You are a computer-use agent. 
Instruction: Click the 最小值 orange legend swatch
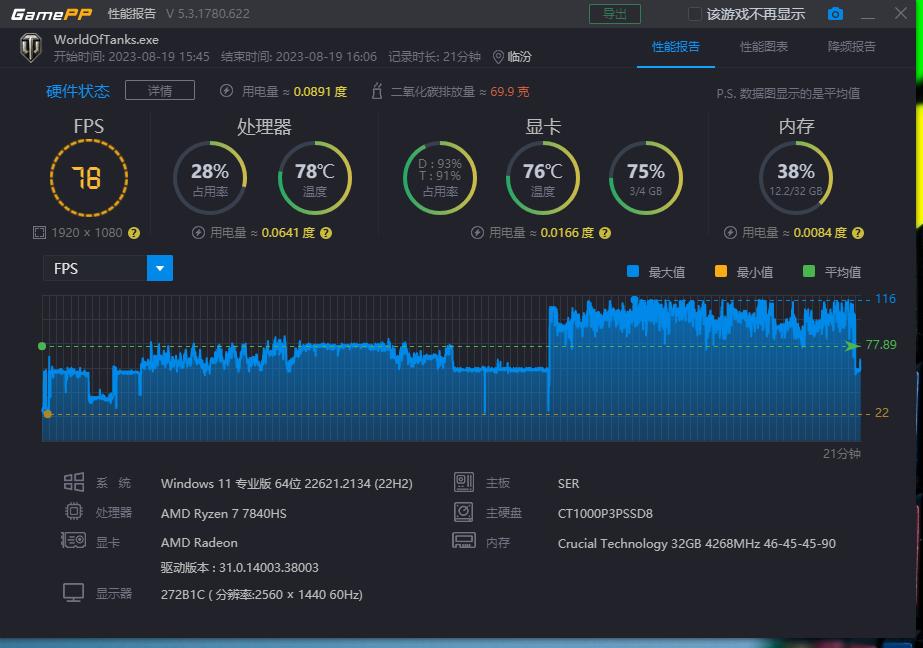point(721,271)
